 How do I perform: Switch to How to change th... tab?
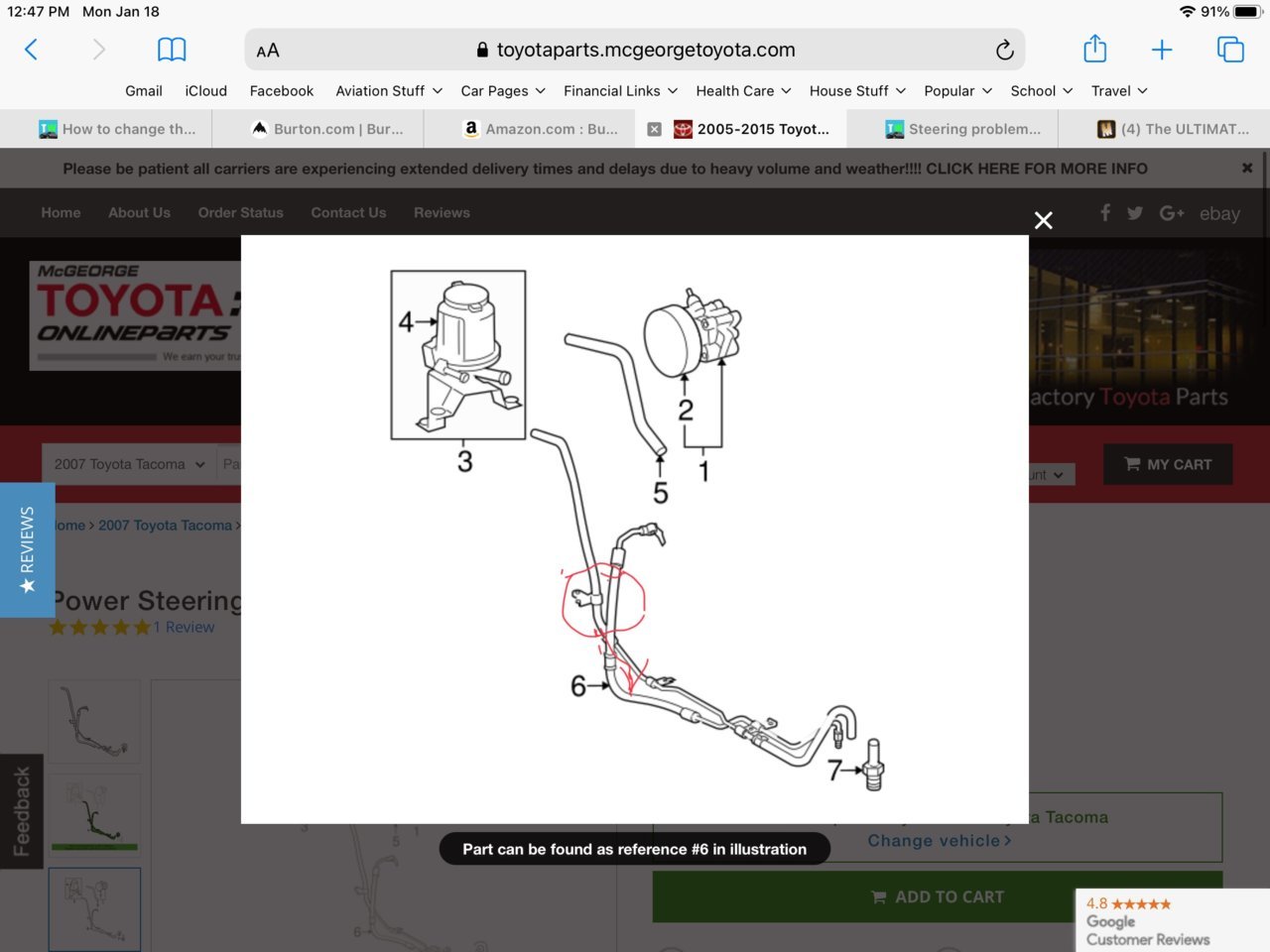tap(106, 129)
